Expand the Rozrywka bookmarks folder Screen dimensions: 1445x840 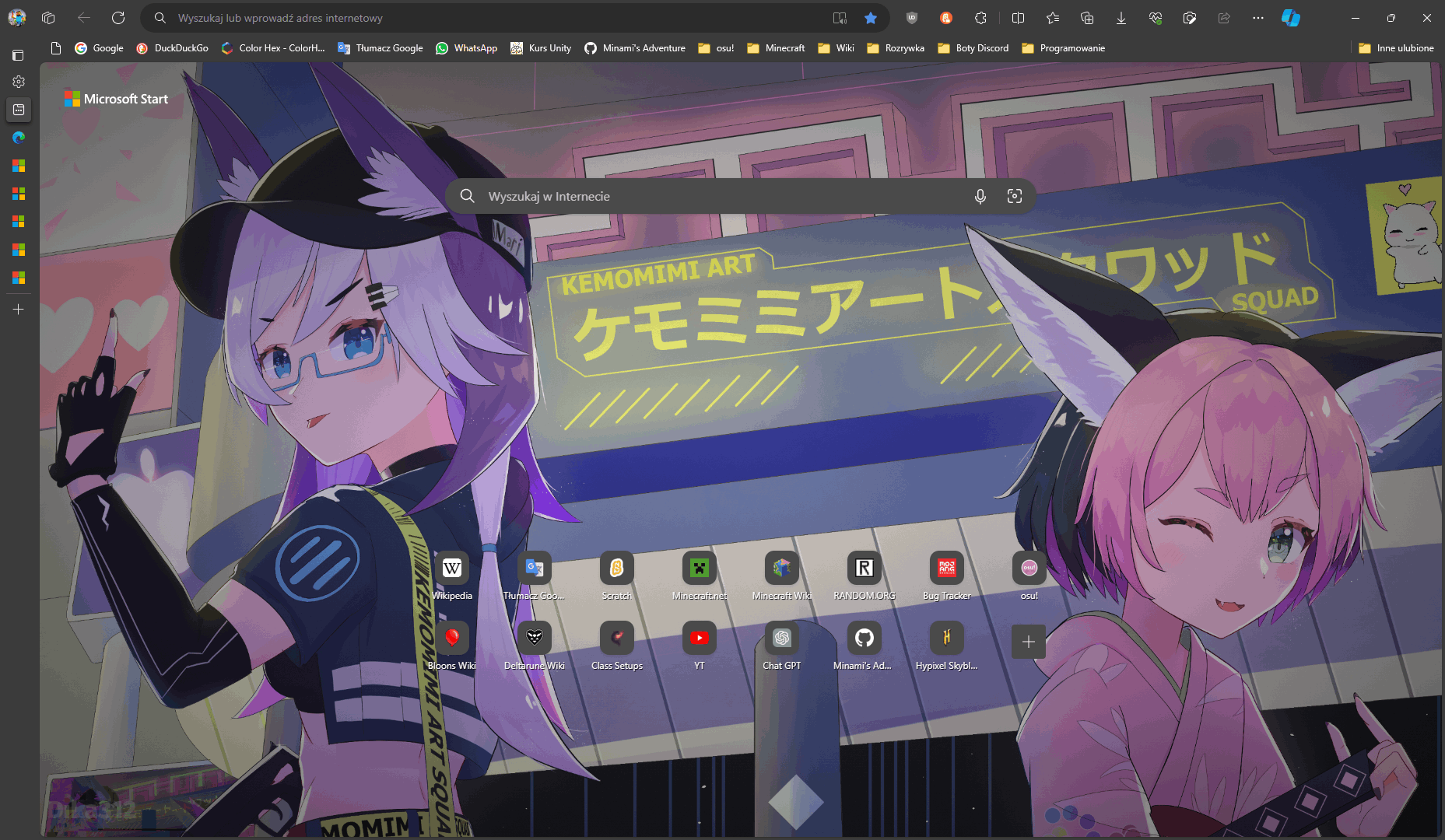click(x=896, y=48)
